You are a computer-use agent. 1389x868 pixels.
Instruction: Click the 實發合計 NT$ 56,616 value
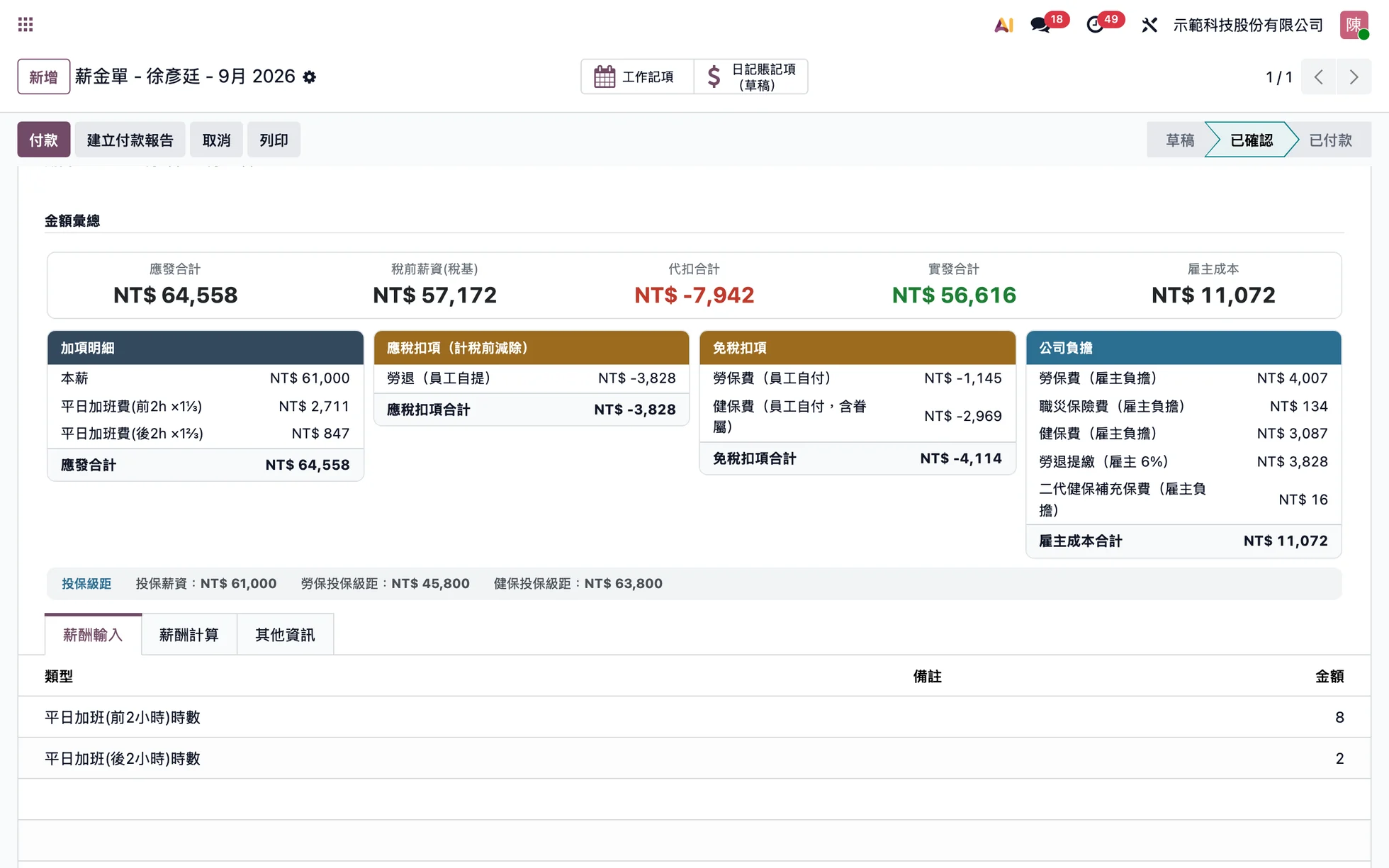pyautogui.click(x=954, y=295)
